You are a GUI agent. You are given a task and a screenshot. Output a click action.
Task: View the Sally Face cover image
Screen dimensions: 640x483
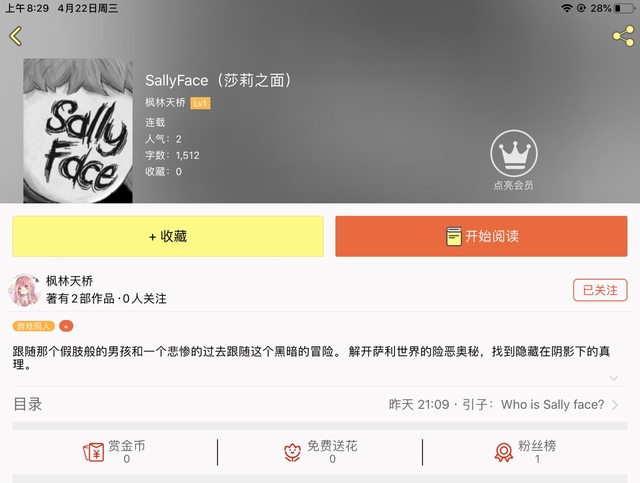tap(78, 131)
